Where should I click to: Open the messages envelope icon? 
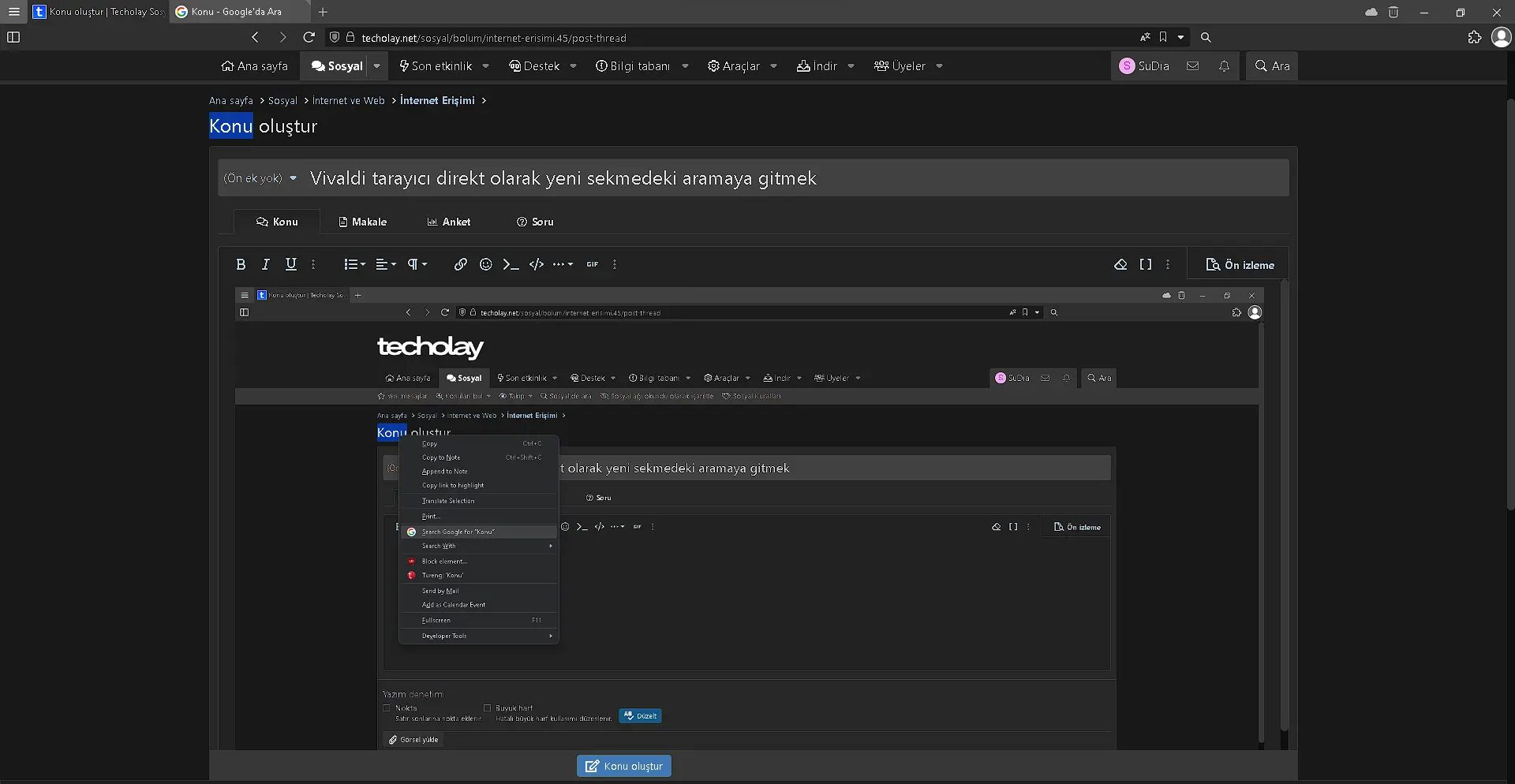[1192, 66]
